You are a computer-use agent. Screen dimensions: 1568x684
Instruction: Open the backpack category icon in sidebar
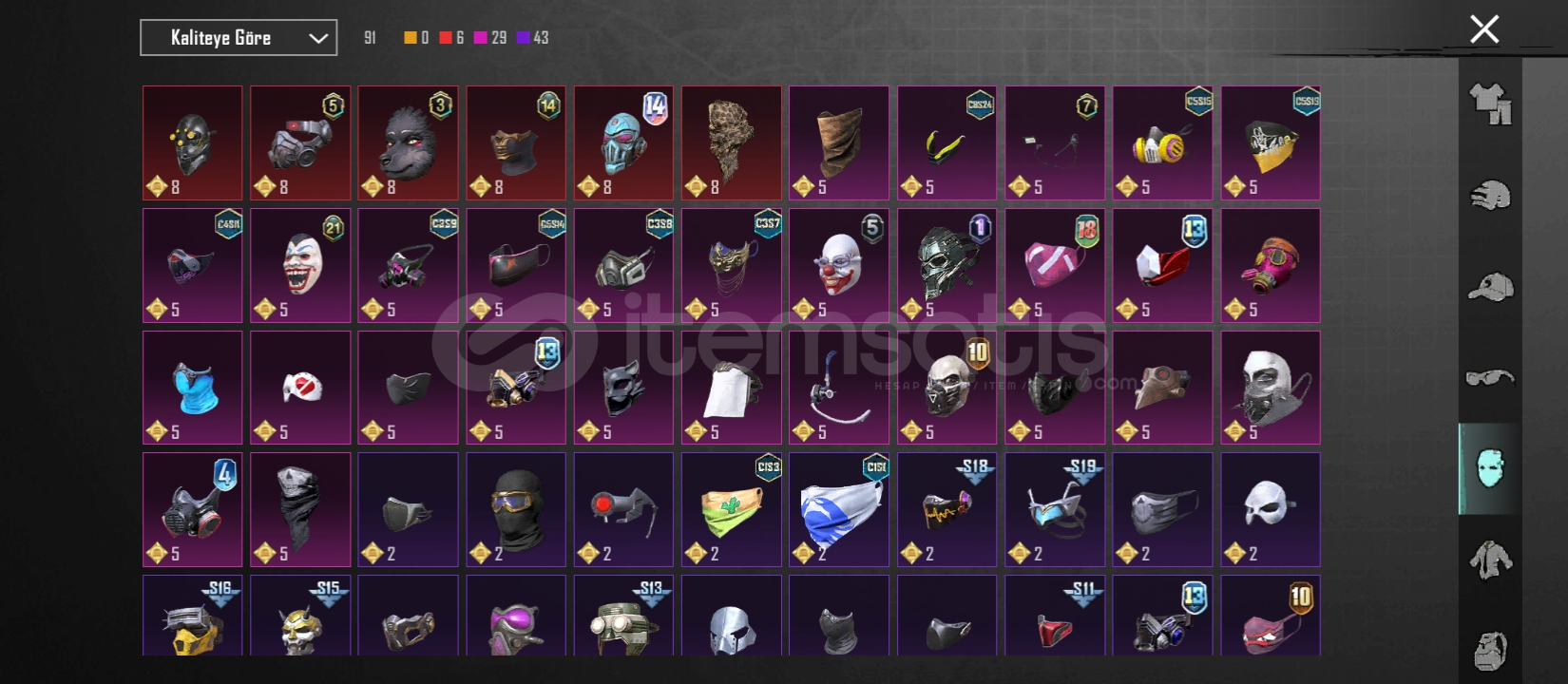(x=1490, y=651)
